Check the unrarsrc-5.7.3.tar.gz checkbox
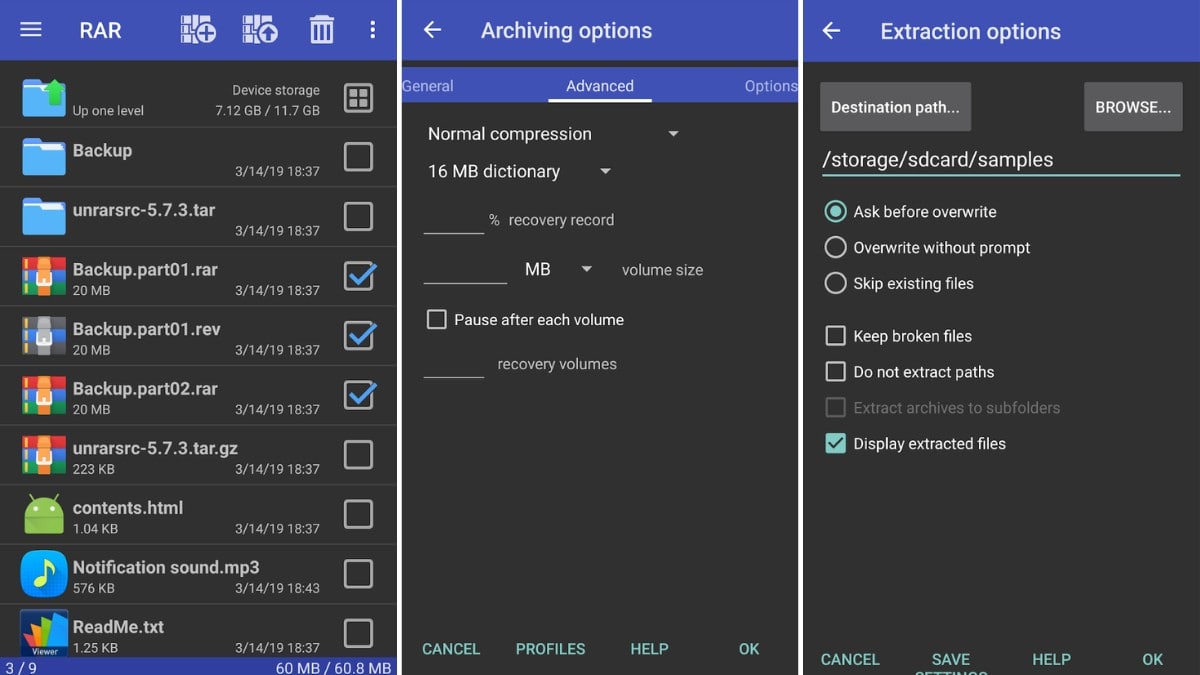Viewport: 1200px width, 675px height. click(358, 455)
